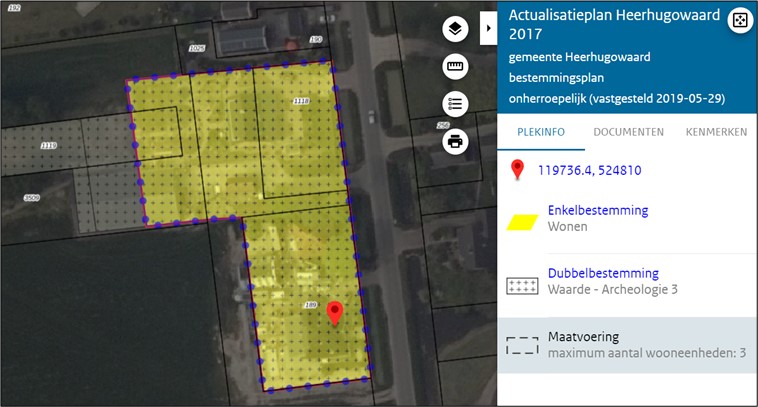Click the print map icon

[456, 140]
